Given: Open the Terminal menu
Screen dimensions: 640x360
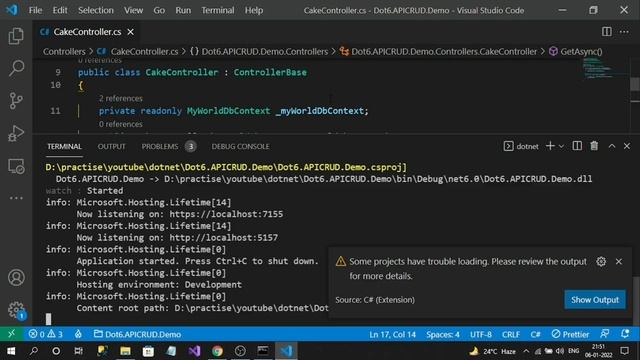Looking at the screenshot, I should (x=218, y=10).
